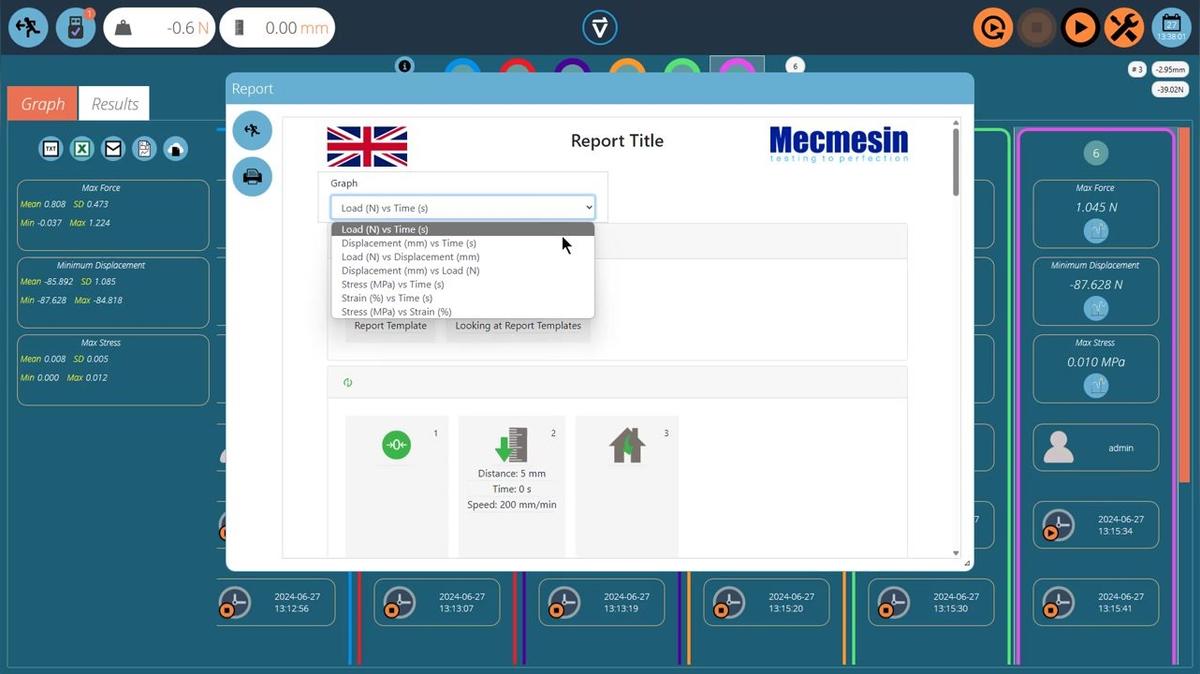This screenshot has width=1200, height=674.
Task: Click the load readout showing -0.6 N
Action: pyautogui.click(x=157, y=28)
